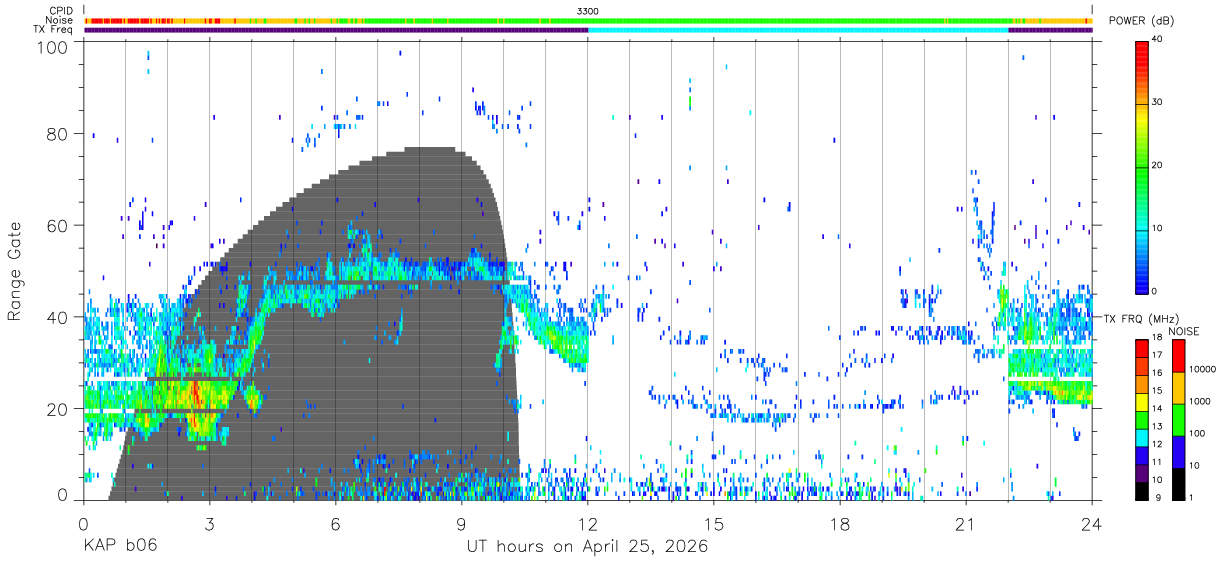This screenshot has width=1228, height=567.
Task: Click the x-axis tick label 12
Action: (x=588, y=524)
